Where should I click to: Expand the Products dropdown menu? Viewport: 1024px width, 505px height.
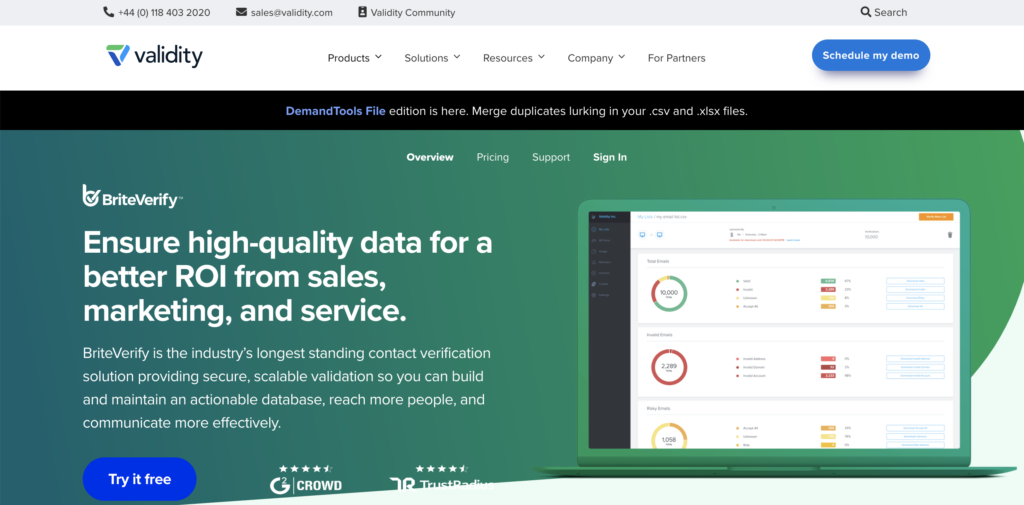[x=355, y=58]
